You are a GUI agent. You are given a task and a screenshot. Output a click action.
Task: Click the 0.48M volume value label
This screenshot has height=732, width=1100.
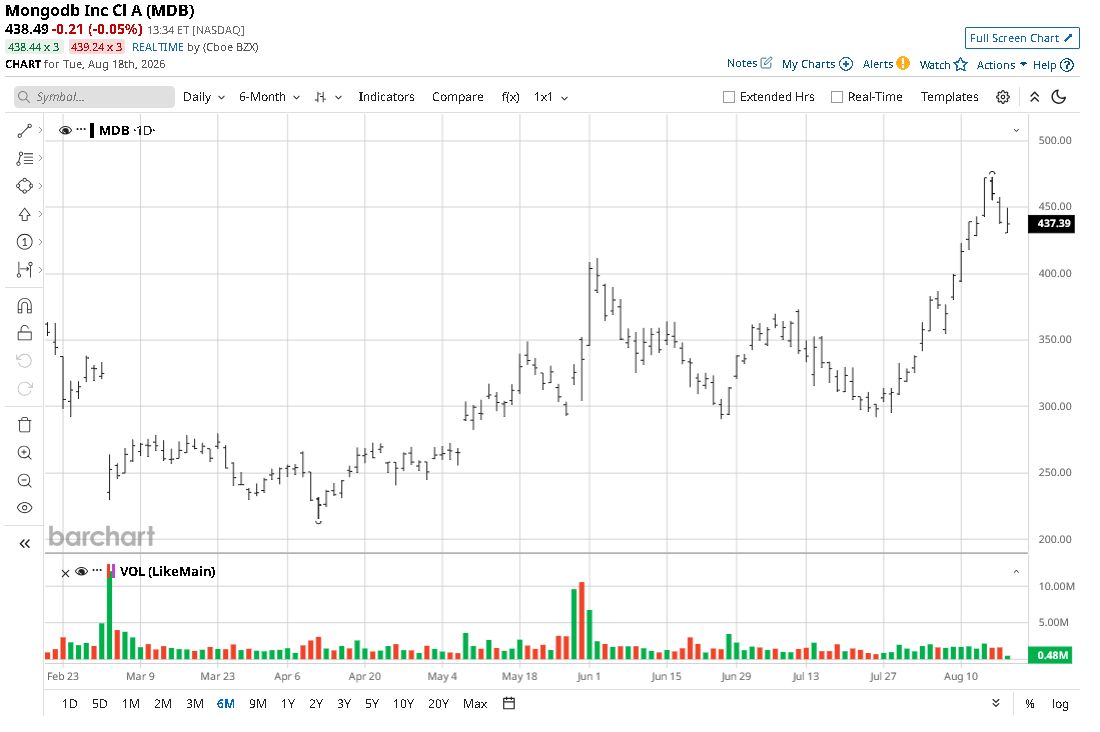1050,655
